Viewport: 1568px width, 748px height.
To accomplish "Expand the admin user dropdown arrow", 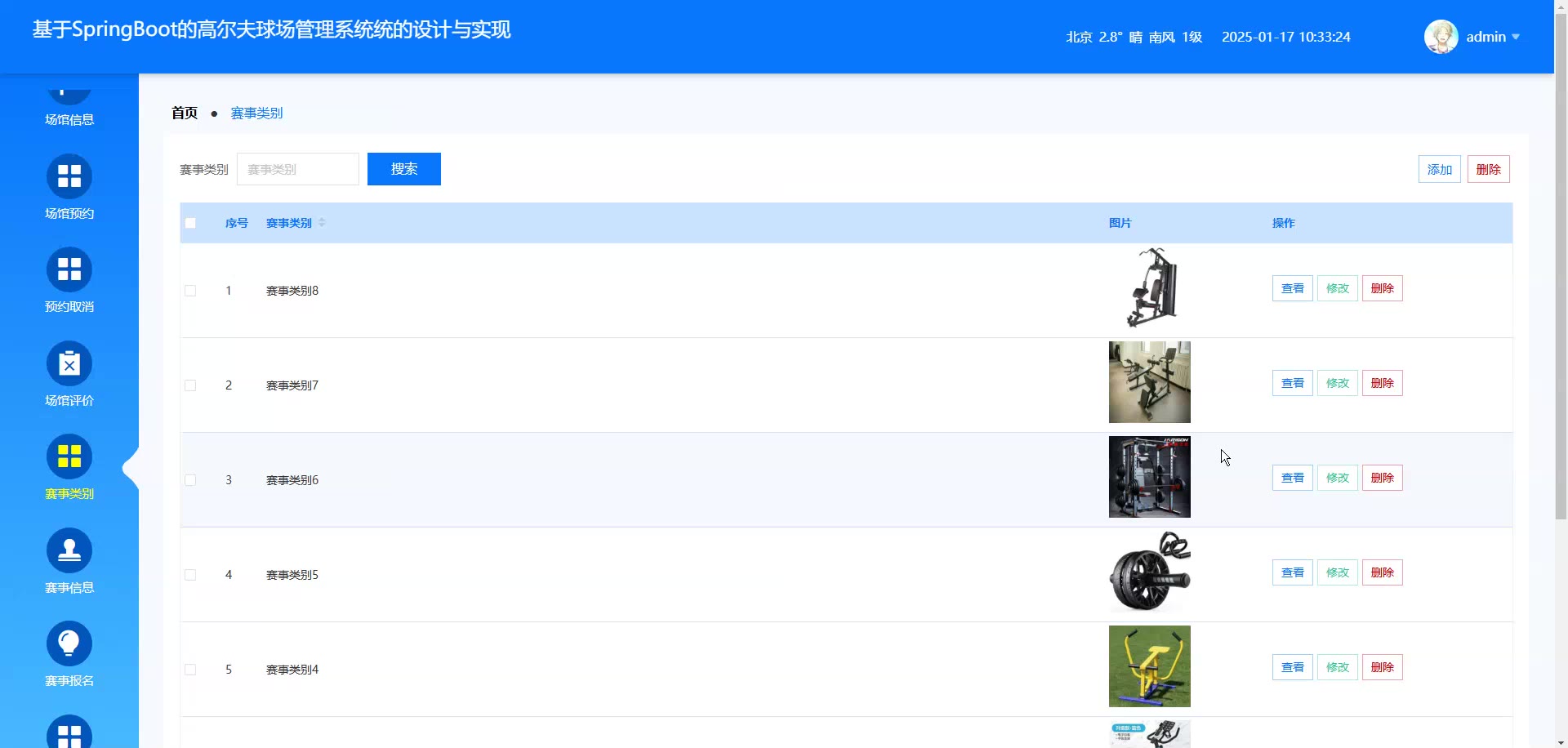I will coord(1516,37).
